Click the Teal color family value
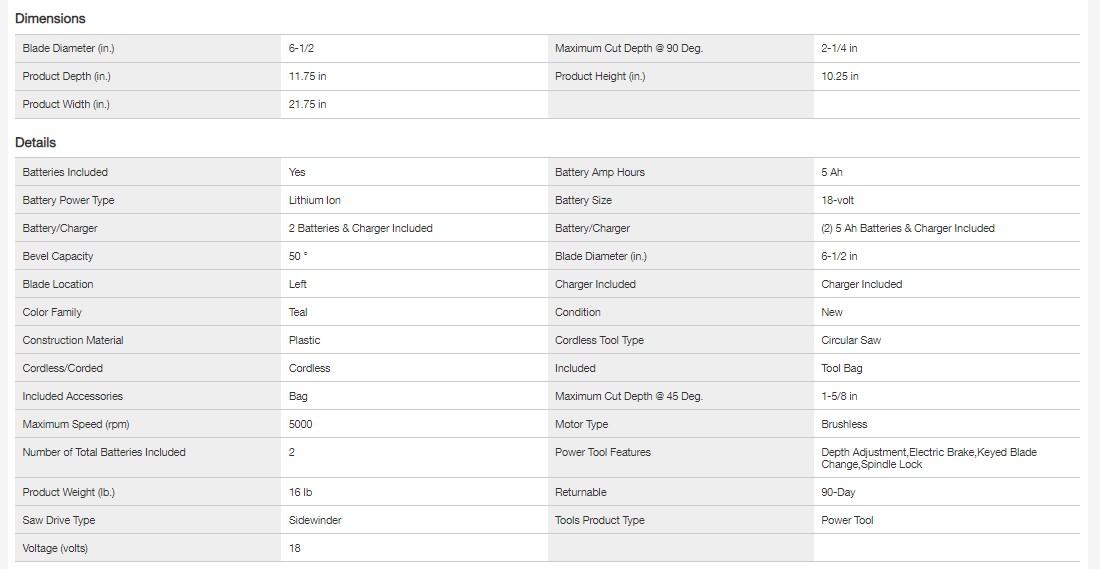 [x=298, y=312]
